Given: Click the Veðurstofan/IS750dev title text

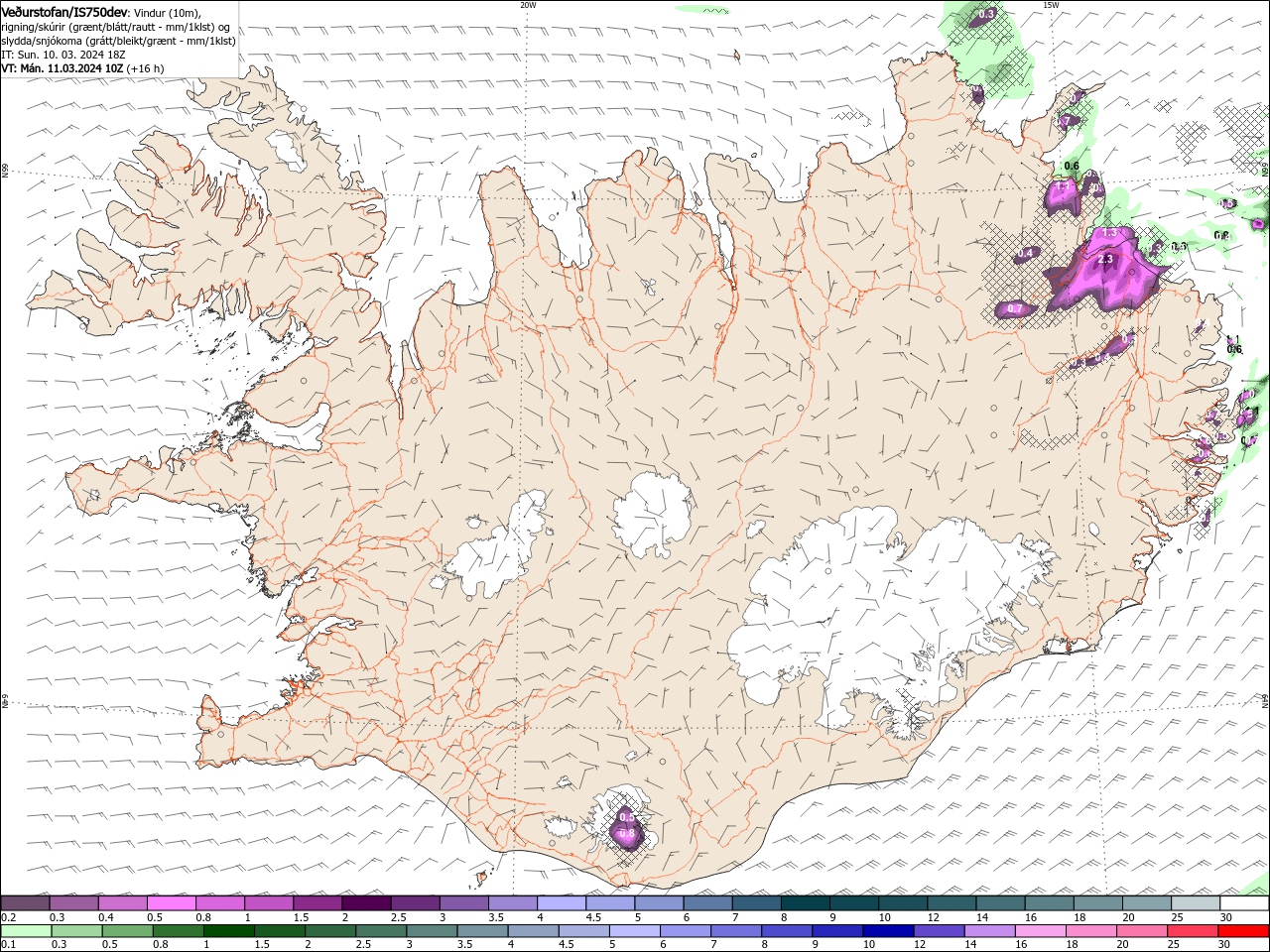Looking at the screenshot, I should tap(64, 11).
